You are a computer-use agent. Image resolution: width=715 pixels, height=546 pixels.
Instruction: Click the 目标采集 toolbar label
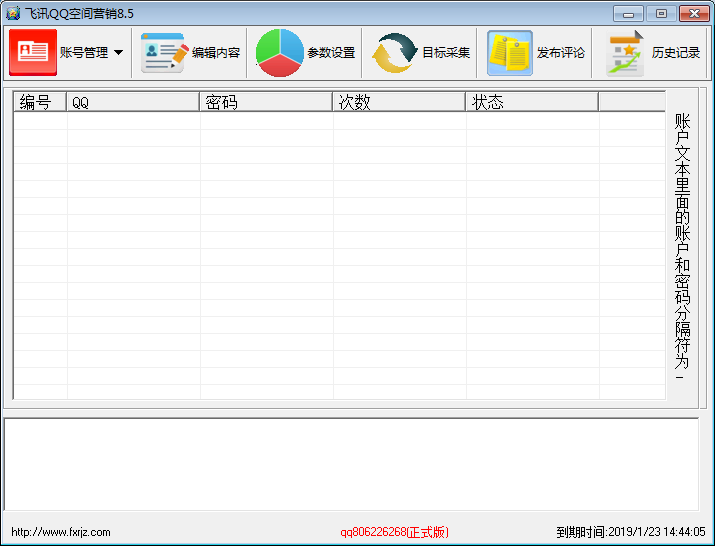(446, 52)
